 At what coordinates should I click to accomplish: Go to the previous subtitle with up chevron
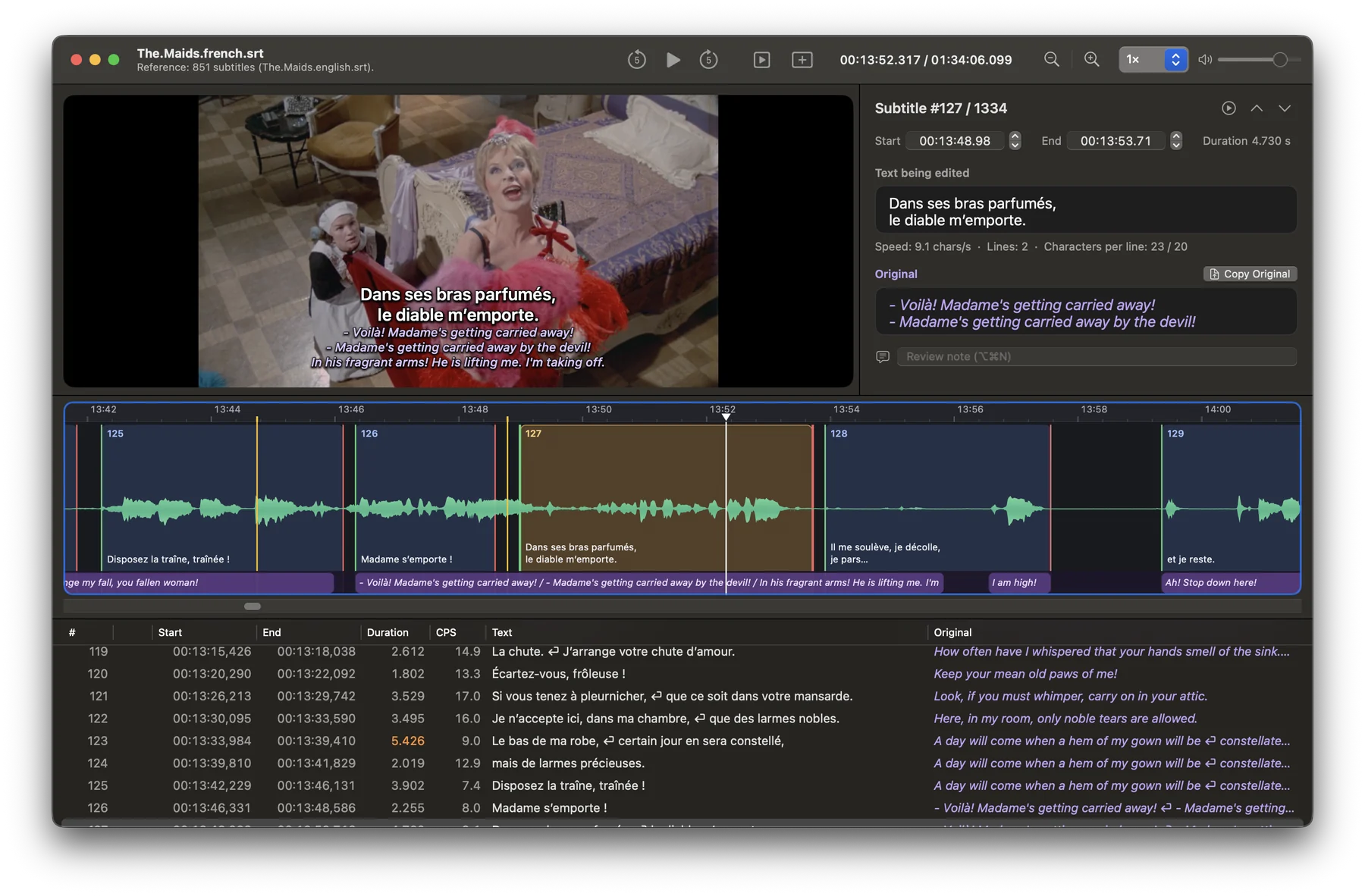click(x=1257, y=108)
